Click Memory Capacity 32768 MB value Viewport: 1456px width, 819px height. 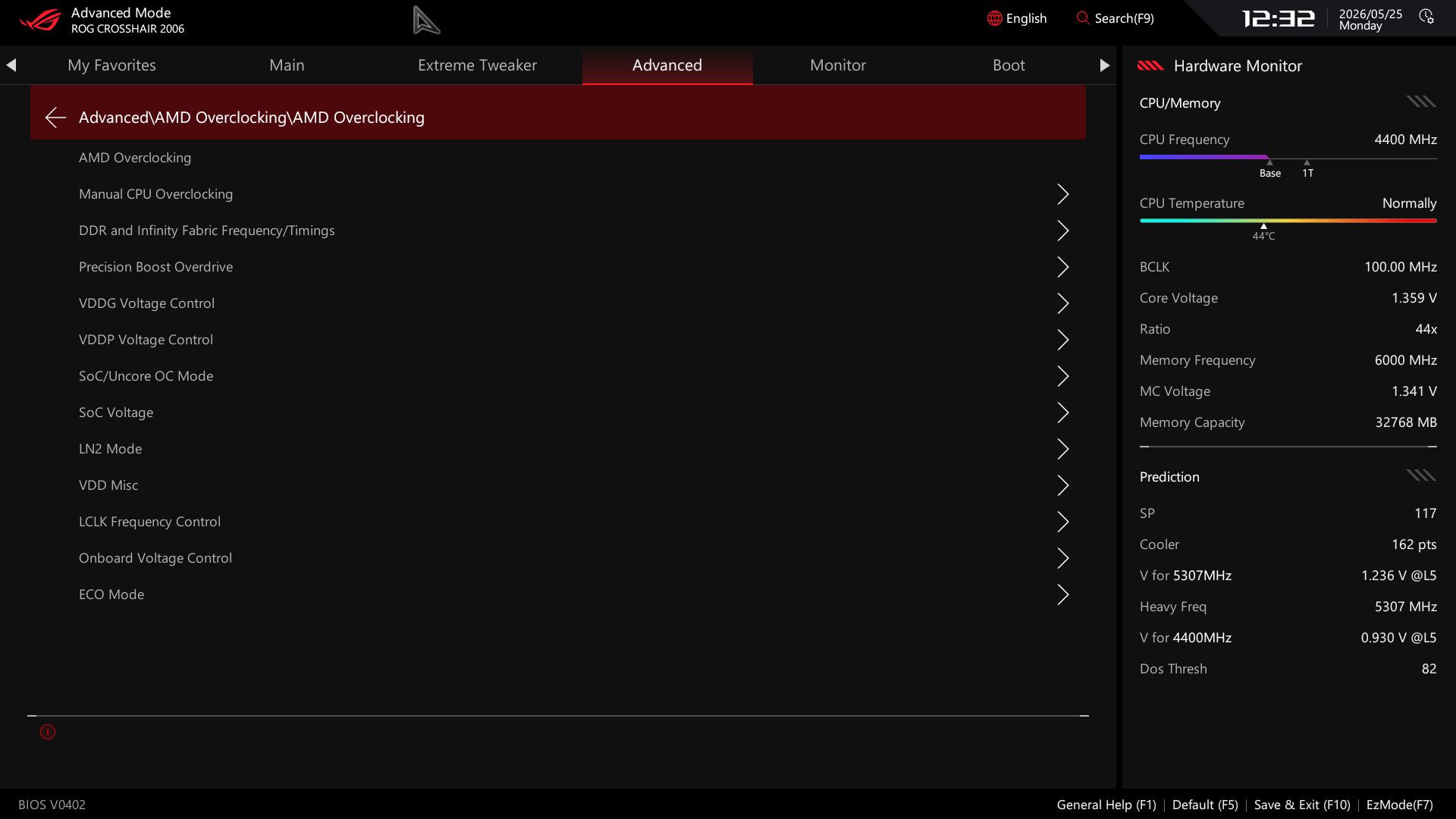coord(1406,422)
